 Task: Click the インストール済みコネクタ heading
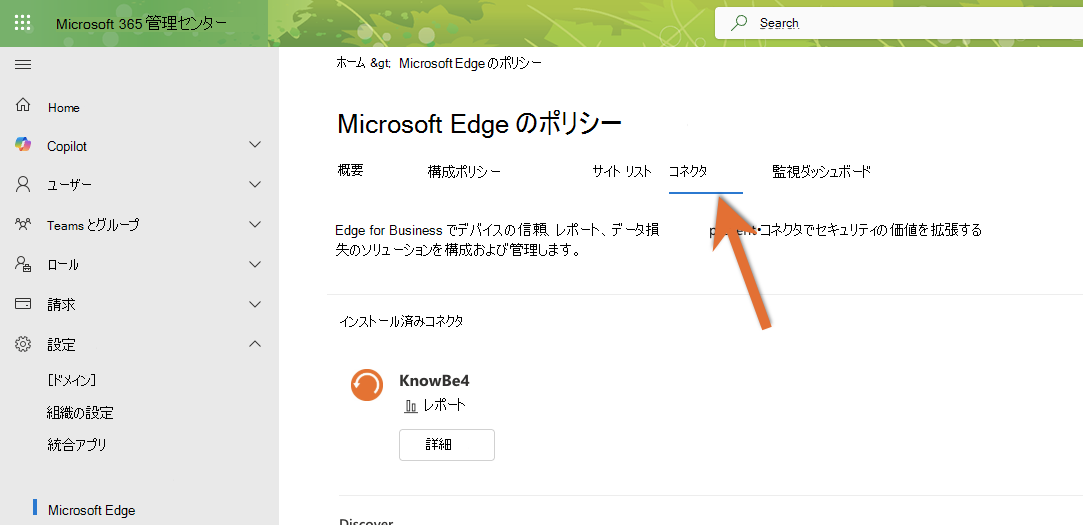(401, 321)
